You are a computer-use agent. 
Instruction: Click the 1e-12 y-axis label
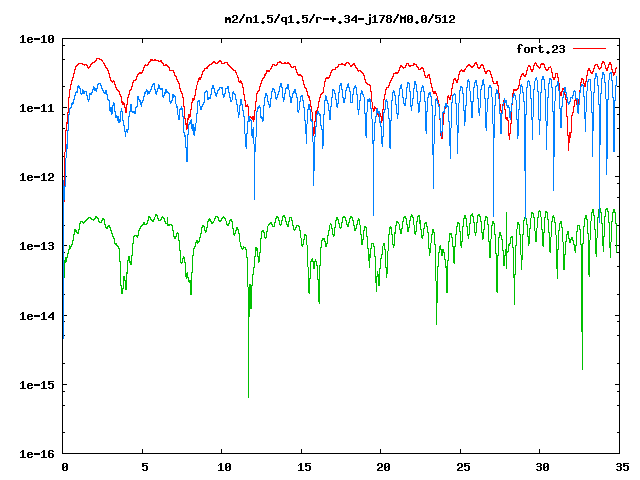click(x=37, y=177)
